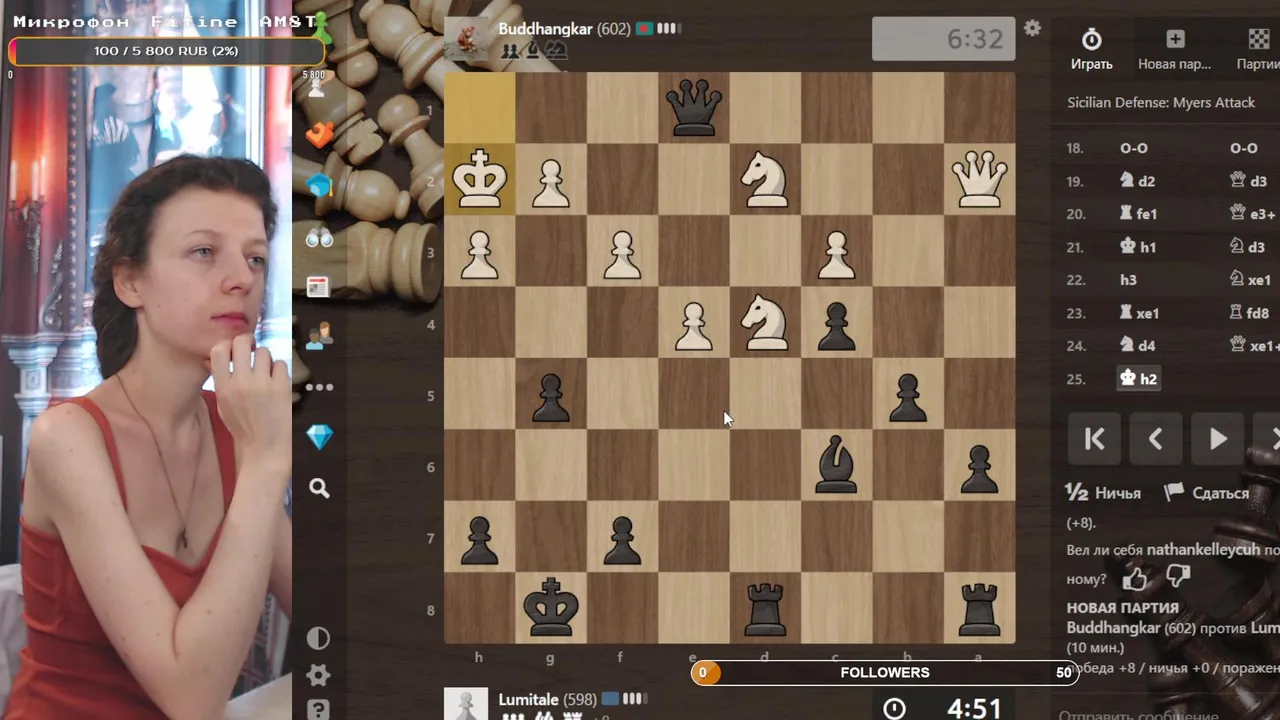Open the Chess.com home logo

[x=319, y=27]
